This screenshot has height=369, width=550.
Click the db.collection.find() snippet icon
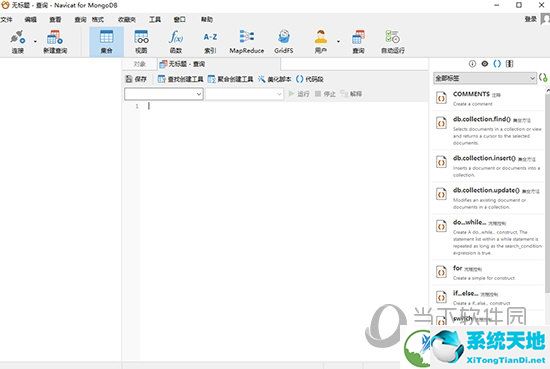441,123
